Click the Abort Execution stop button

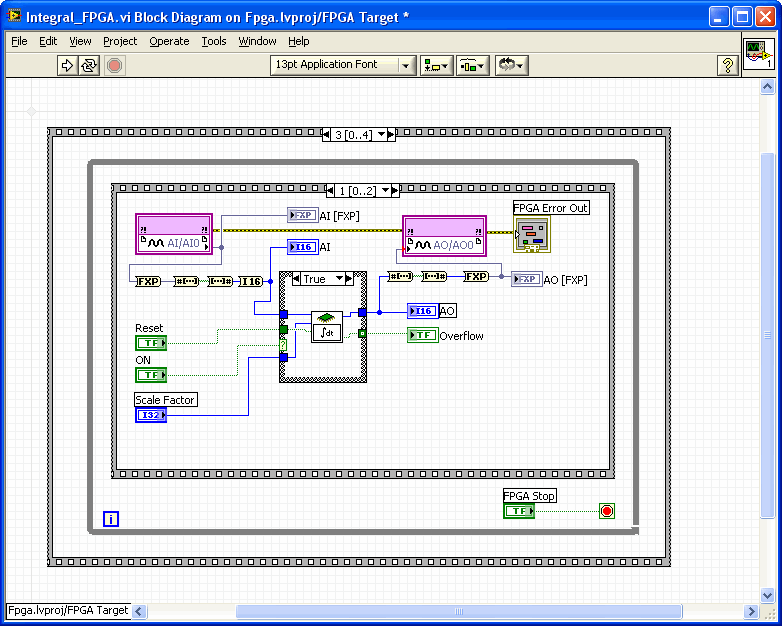tap(114, 65)
